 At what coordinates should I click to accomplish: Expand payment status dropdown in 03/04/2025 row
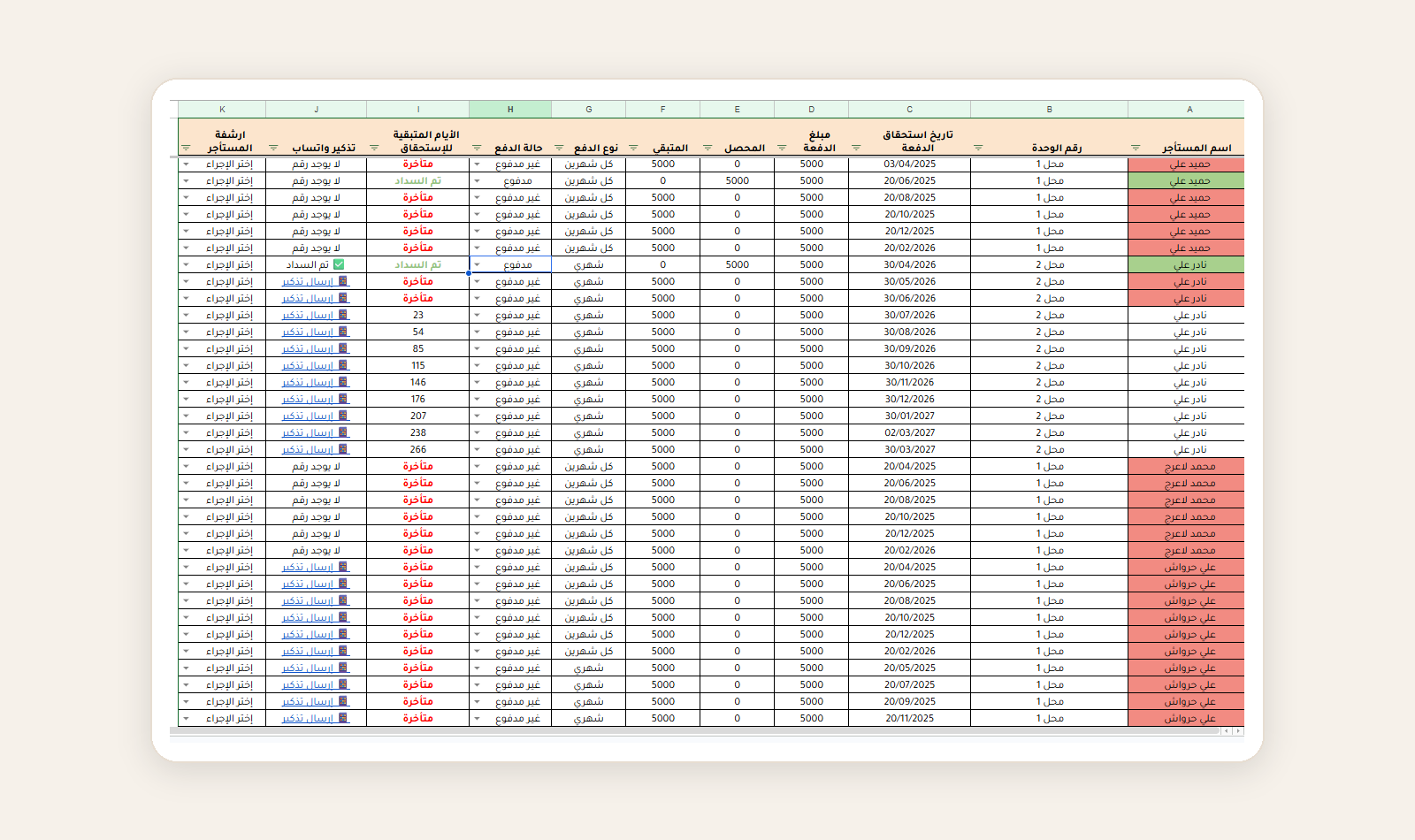coord(478,164)
